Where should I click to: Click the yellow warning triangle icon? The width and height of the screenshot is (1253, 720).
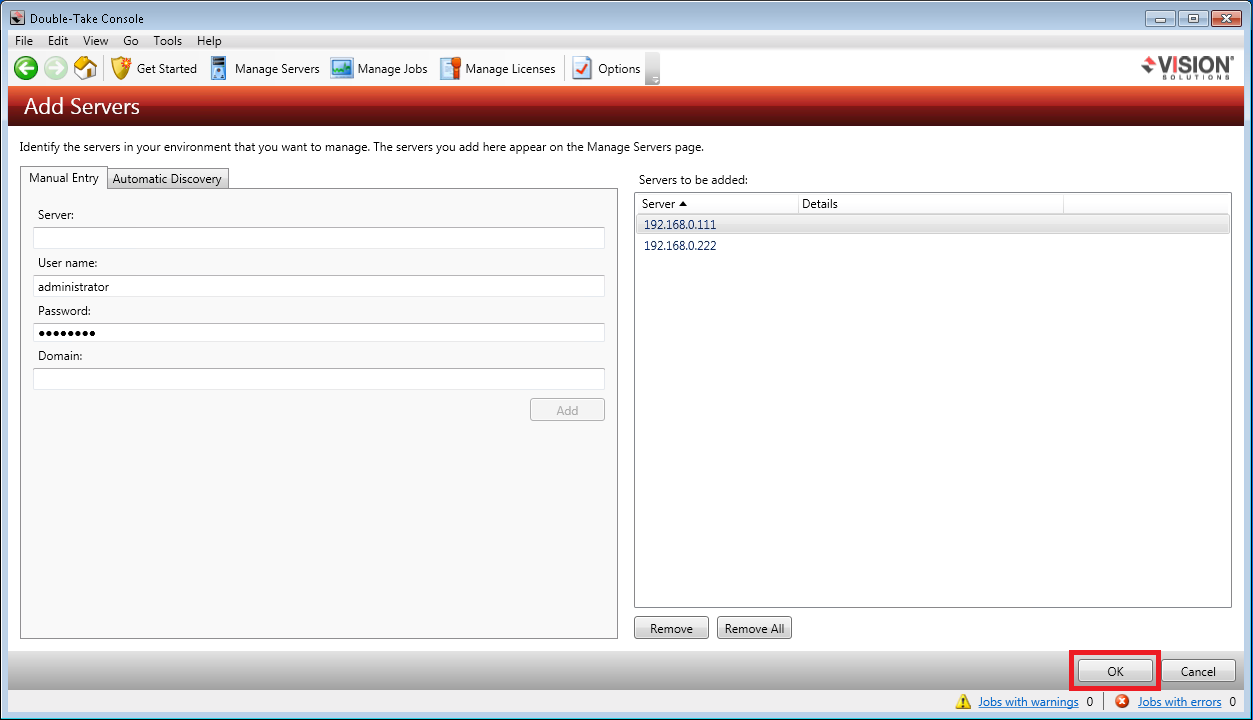pyautogui.click(x=963, y=702)
